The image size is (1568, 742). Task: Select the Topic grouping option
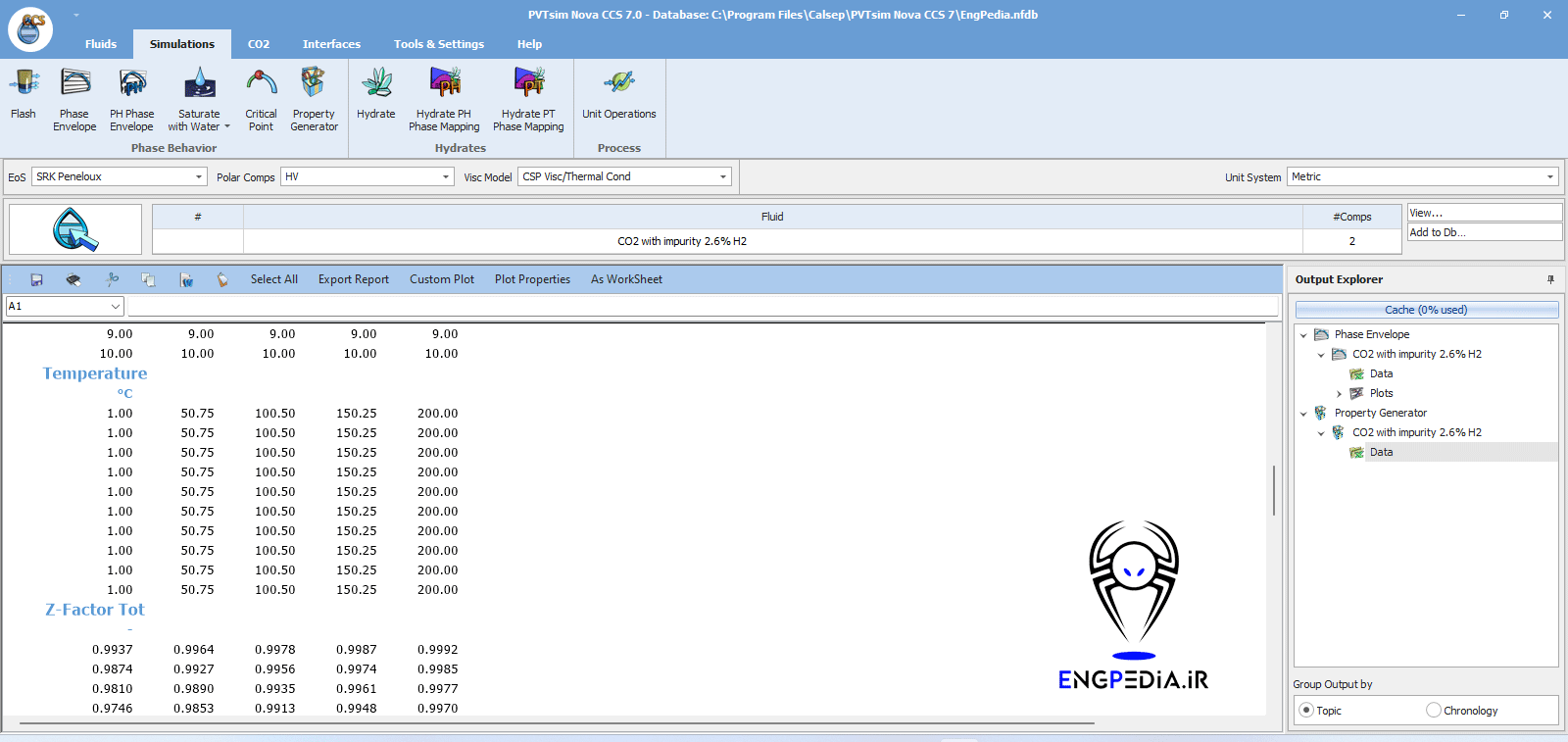1306,711
